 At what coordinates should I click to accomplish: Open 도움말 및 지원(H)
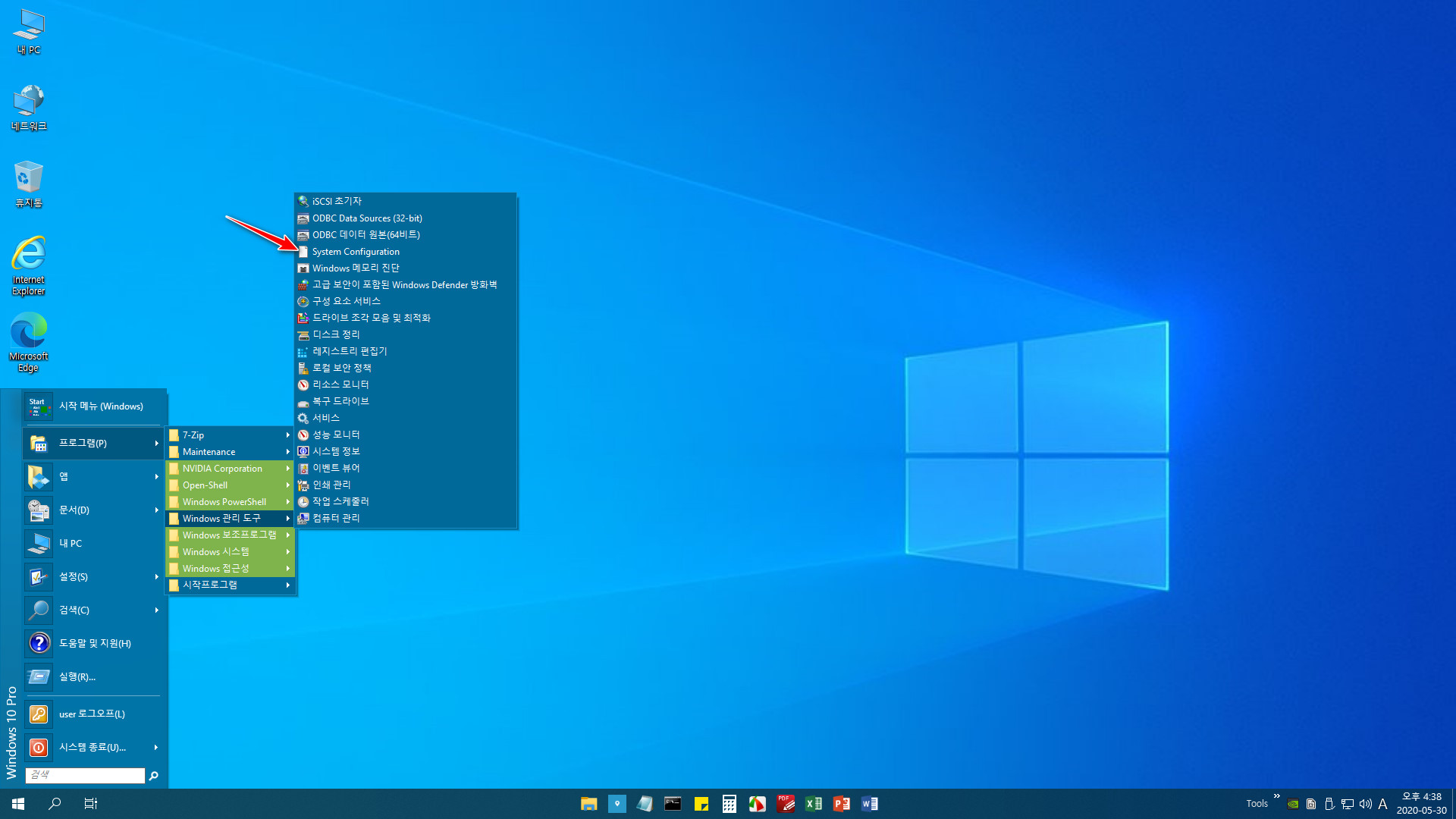click(93, 643)
